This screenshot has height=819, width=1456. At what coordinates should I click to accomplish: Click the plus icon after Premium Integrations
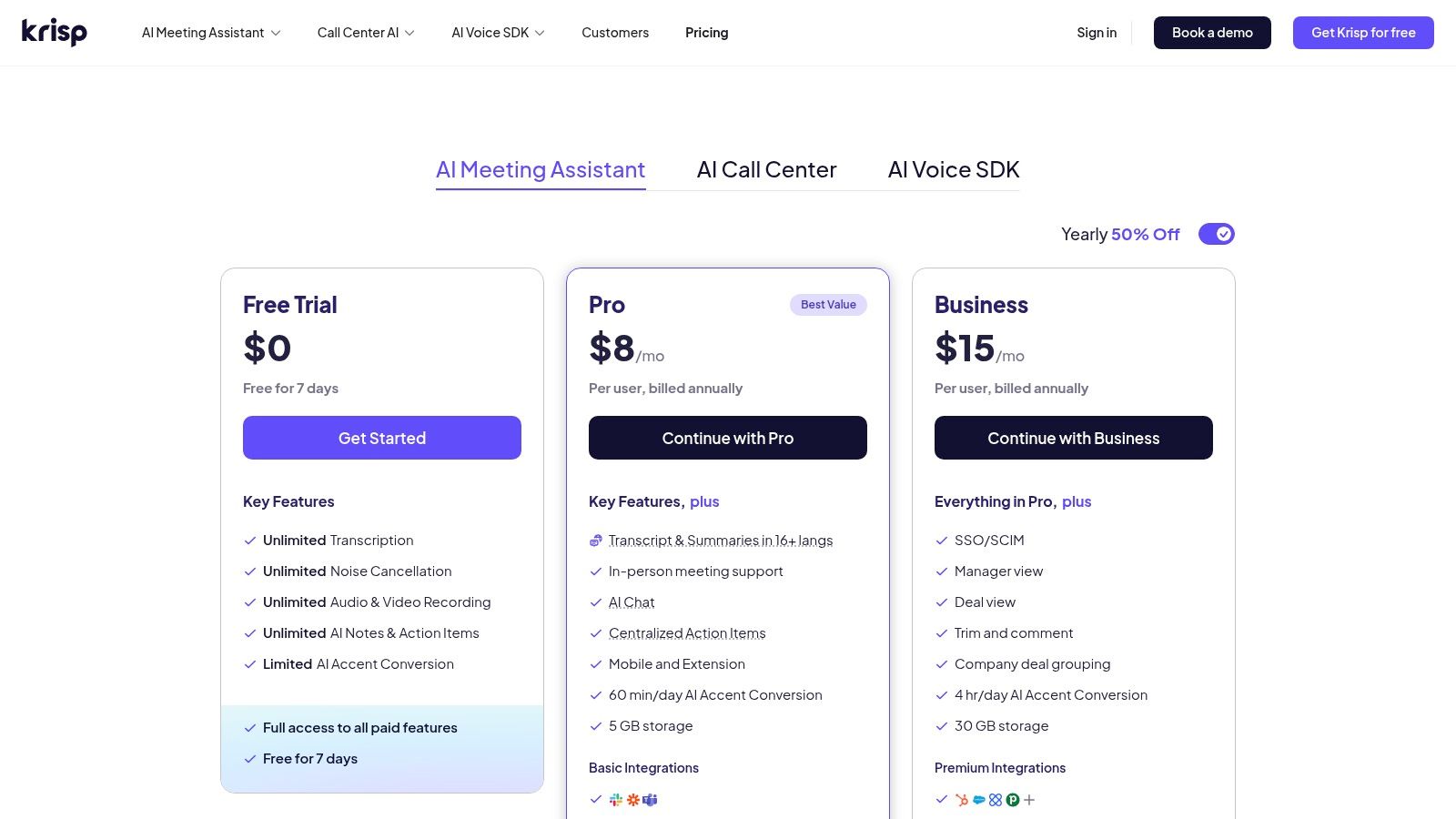(1029, 800)
